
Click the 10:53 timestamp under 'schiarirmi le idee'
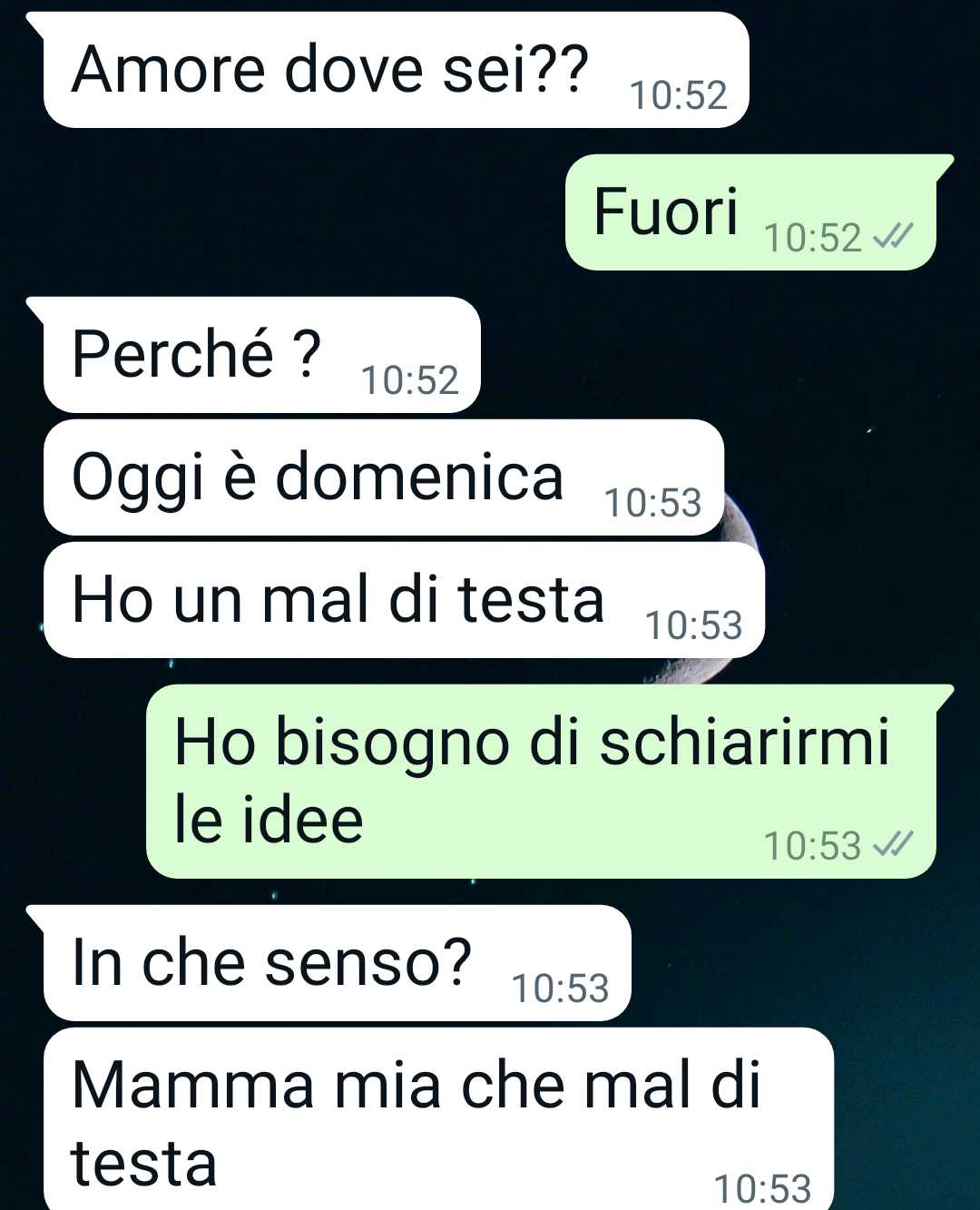click(813, 846)
